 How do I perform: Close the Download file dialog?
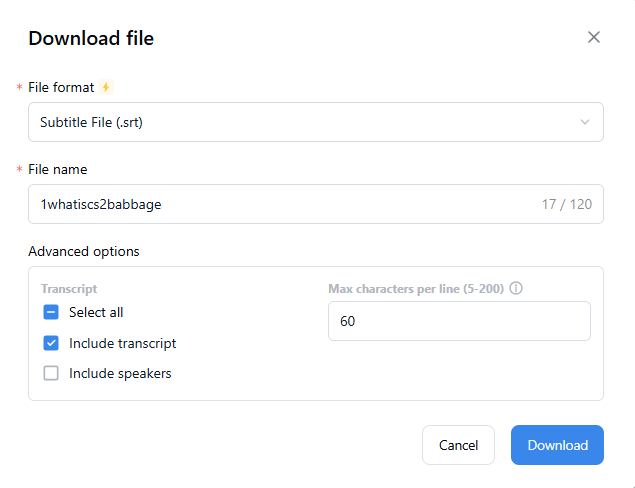[x=594, y=37]
